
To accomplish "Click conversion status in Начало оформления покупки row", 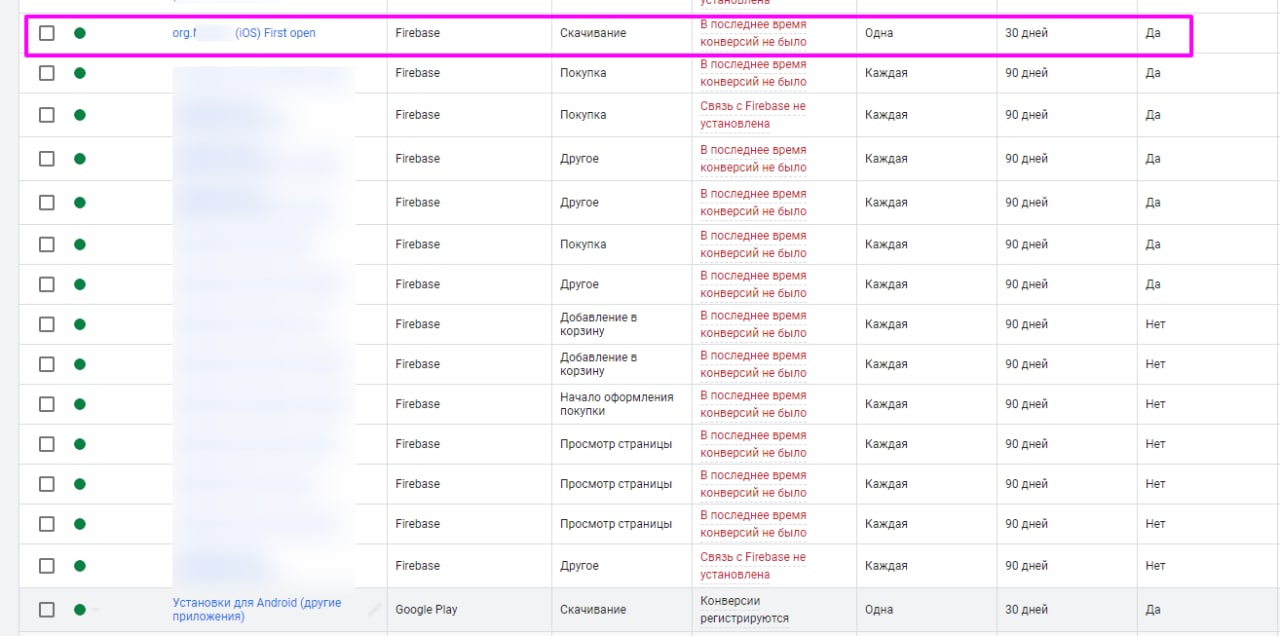I will pyautogui.click(x=752, y=404).
